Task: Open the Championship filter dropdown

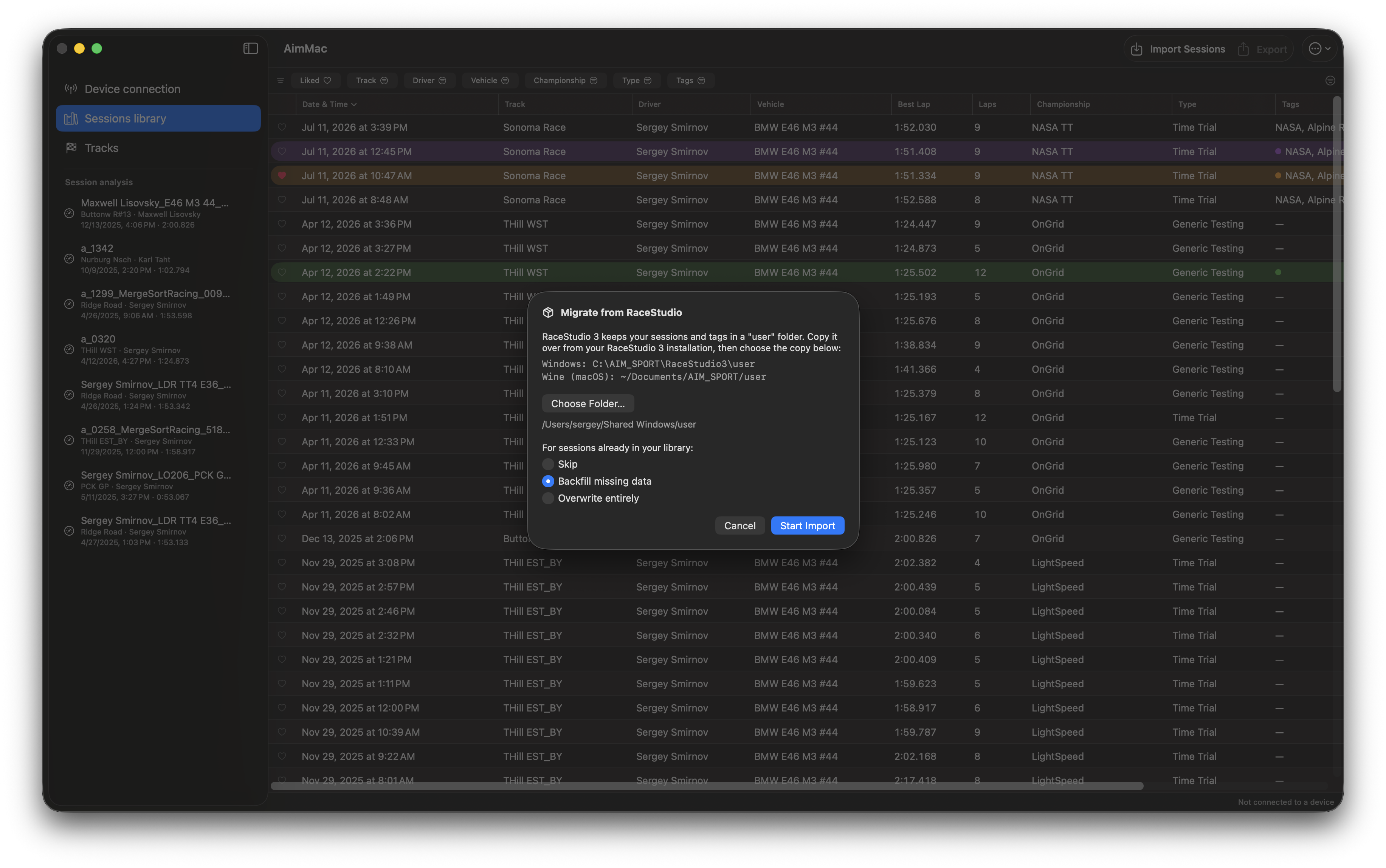Action: 565,81
